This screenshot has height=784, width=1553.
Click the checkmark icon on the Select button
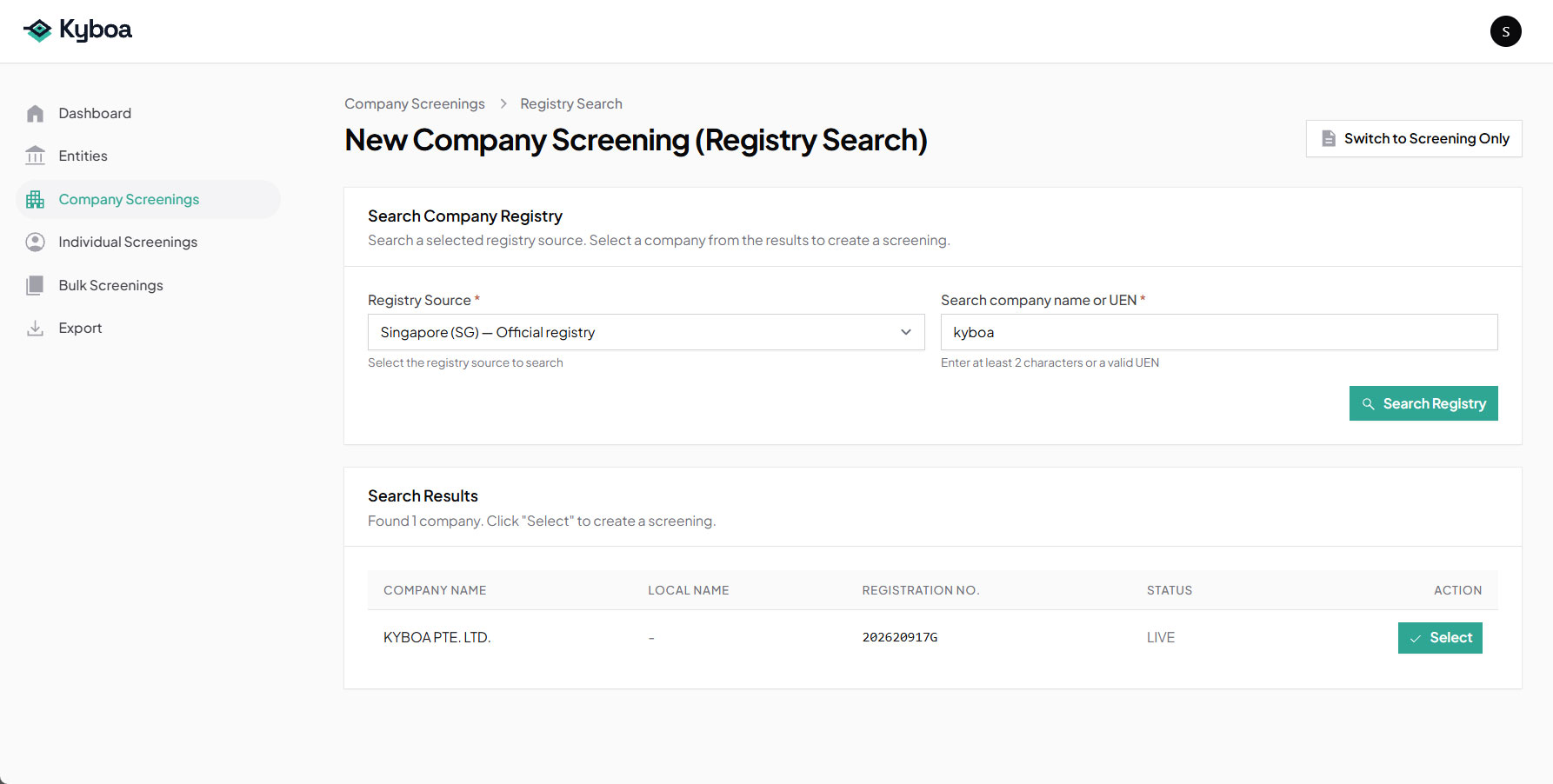1416,638
